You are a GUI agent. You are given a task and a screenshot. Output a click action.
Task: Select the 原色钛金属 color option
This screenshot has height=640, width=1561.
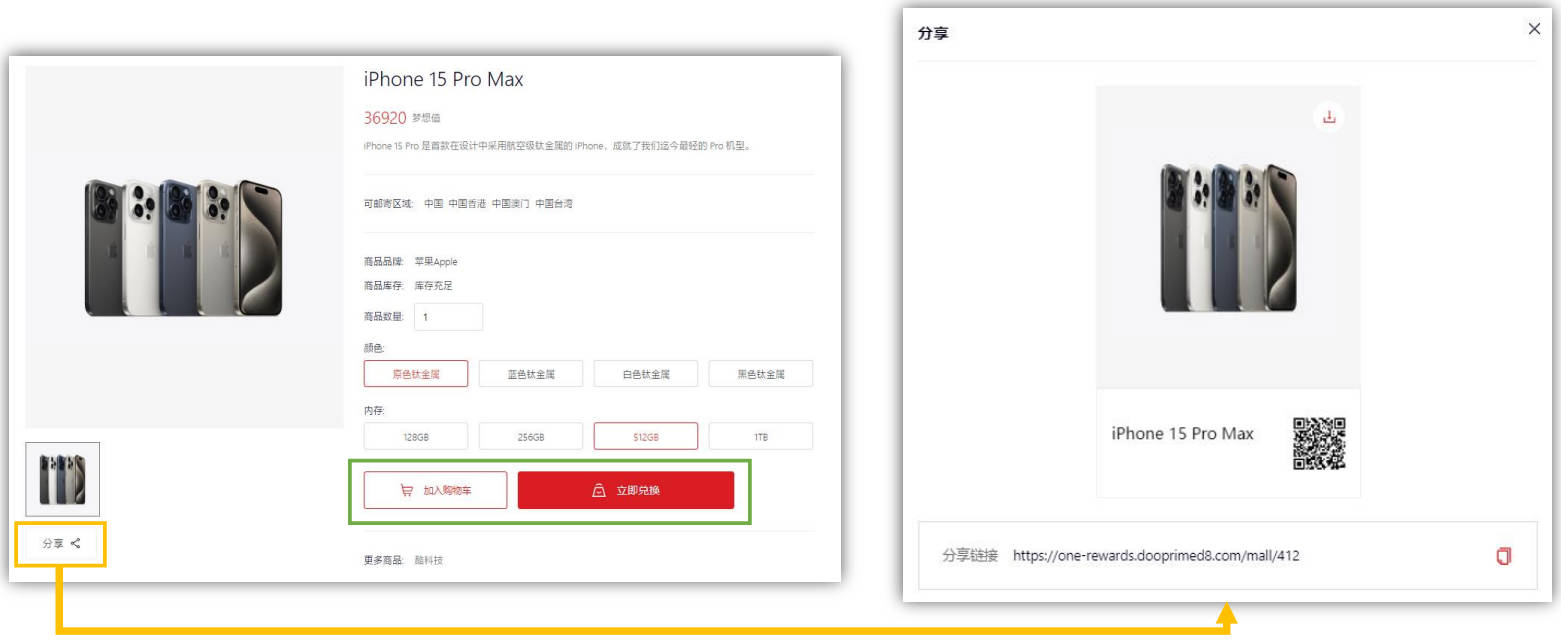point(416,374)
